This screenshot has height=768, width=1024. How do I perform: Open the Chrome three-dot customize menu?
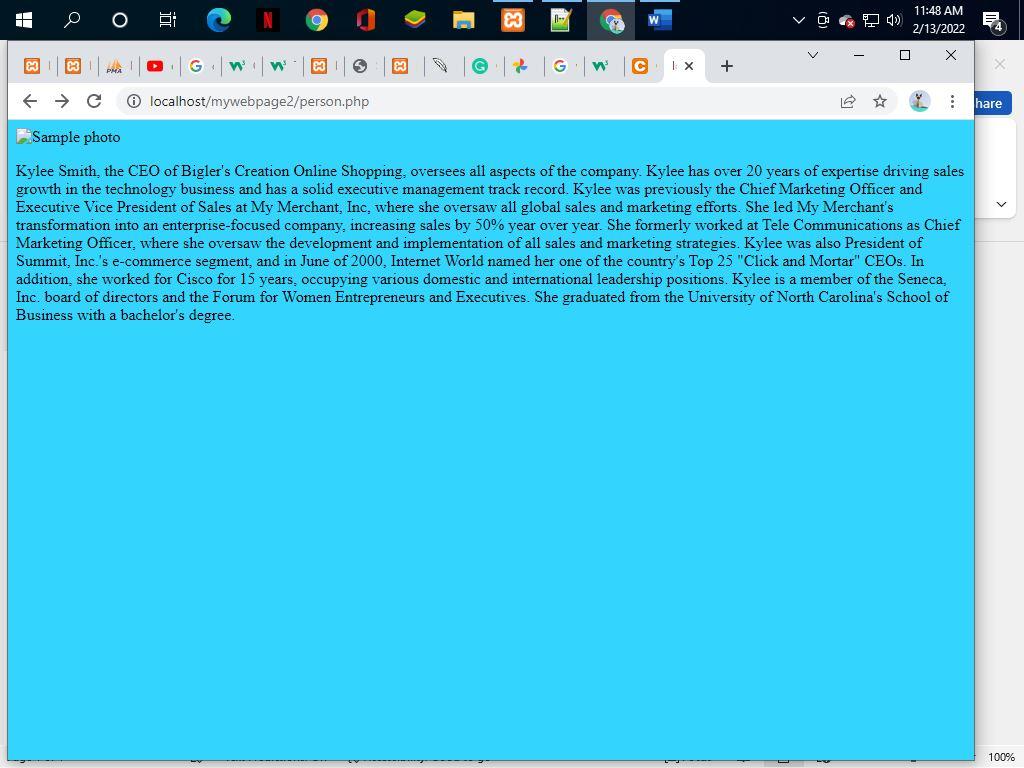952,101
